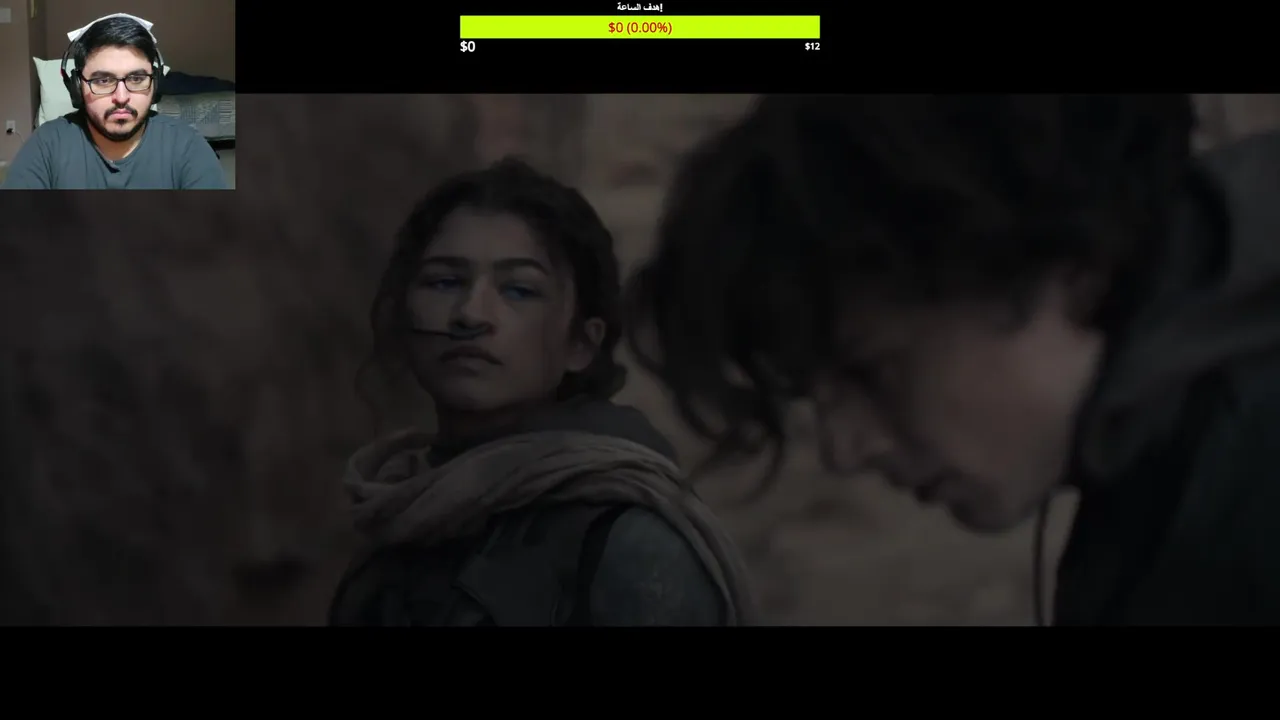Click the "$12" goal amount label
The height and width of the screenshot is (720, 1280).
[x=812, y=47]
